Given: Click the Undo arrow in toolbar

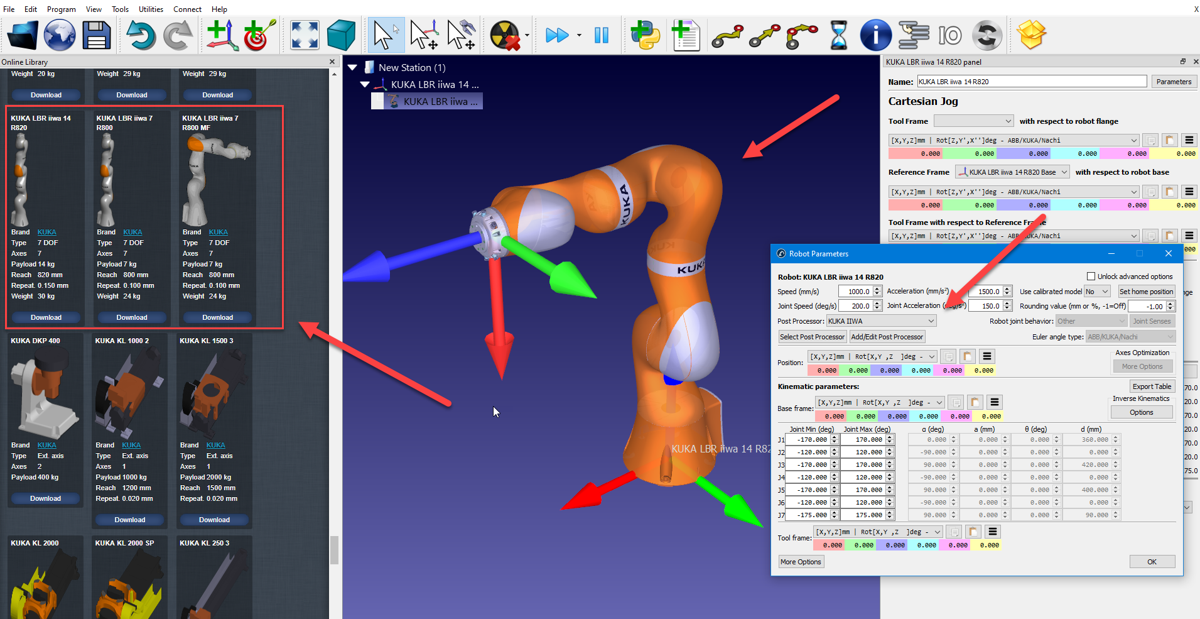Looking at the screenshot, I should click(140, 36).
